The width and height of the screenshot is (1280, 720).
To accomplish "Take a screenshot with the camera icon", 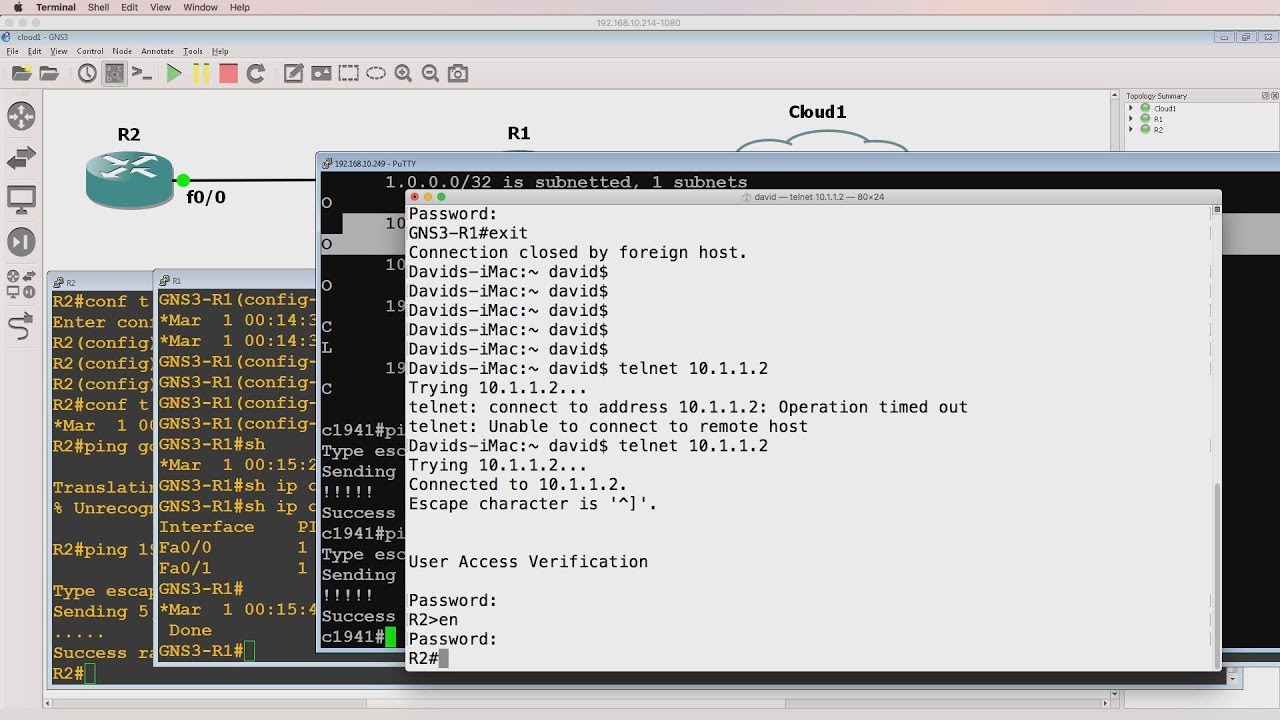I will point(458,73).
